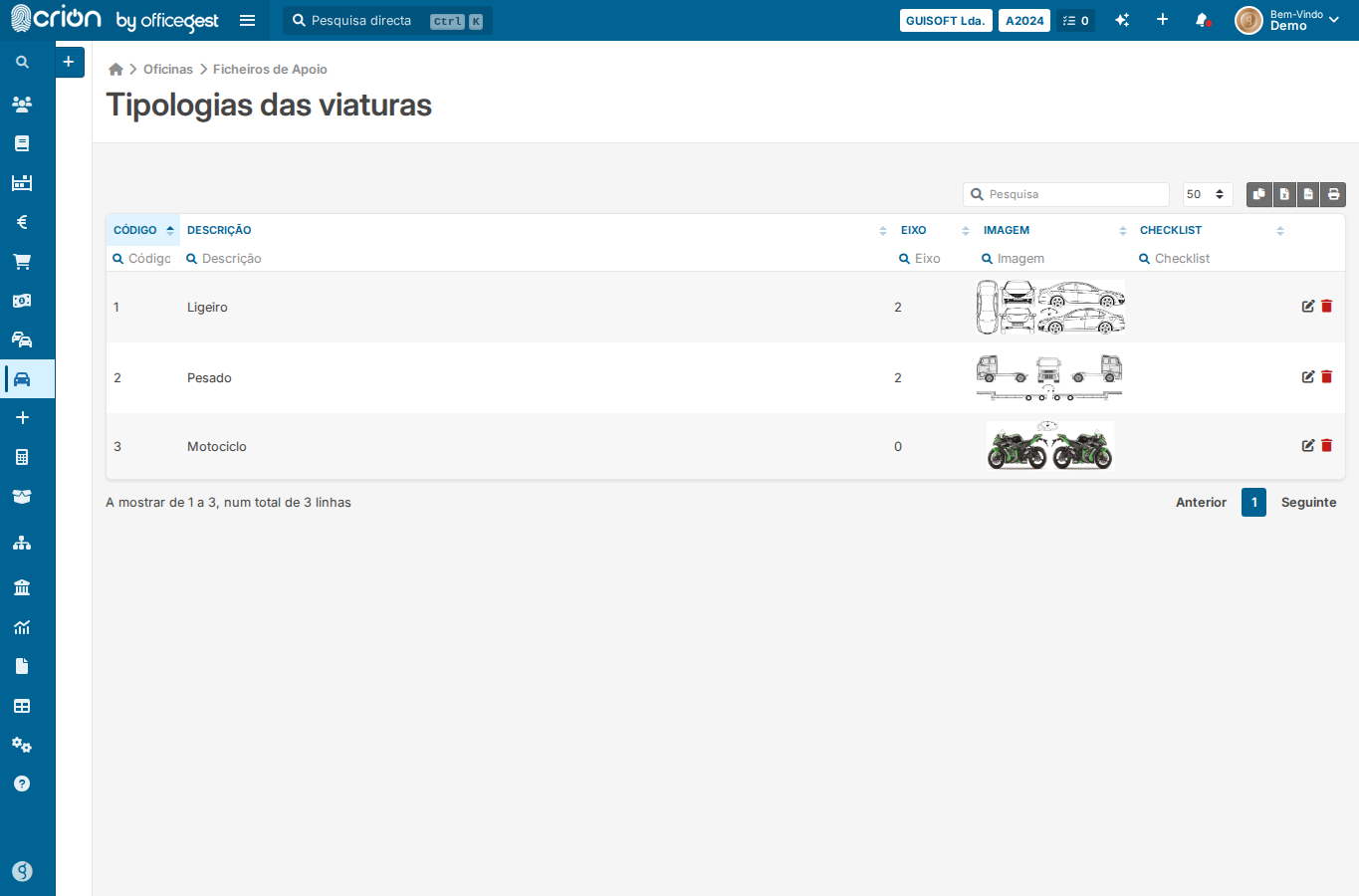The image size is (1359, 896).
Task: Open the notifications bell
Action: click(1203, 20)
